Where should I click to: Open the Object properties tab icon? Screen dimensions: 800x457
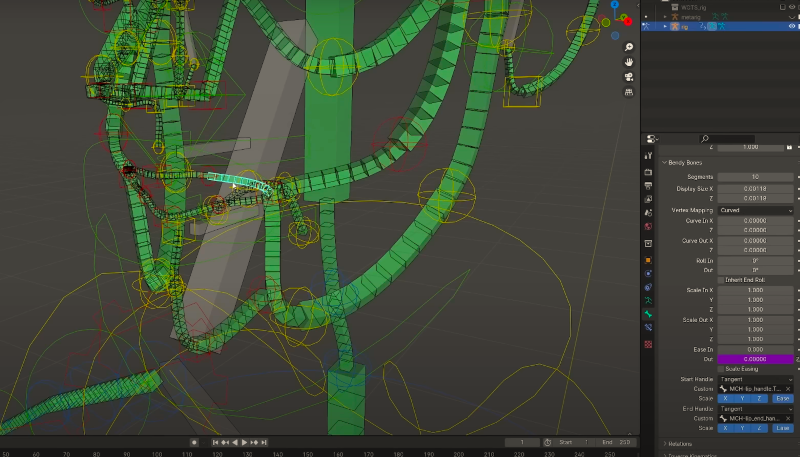pyautogui.click(x=649, y=259)
